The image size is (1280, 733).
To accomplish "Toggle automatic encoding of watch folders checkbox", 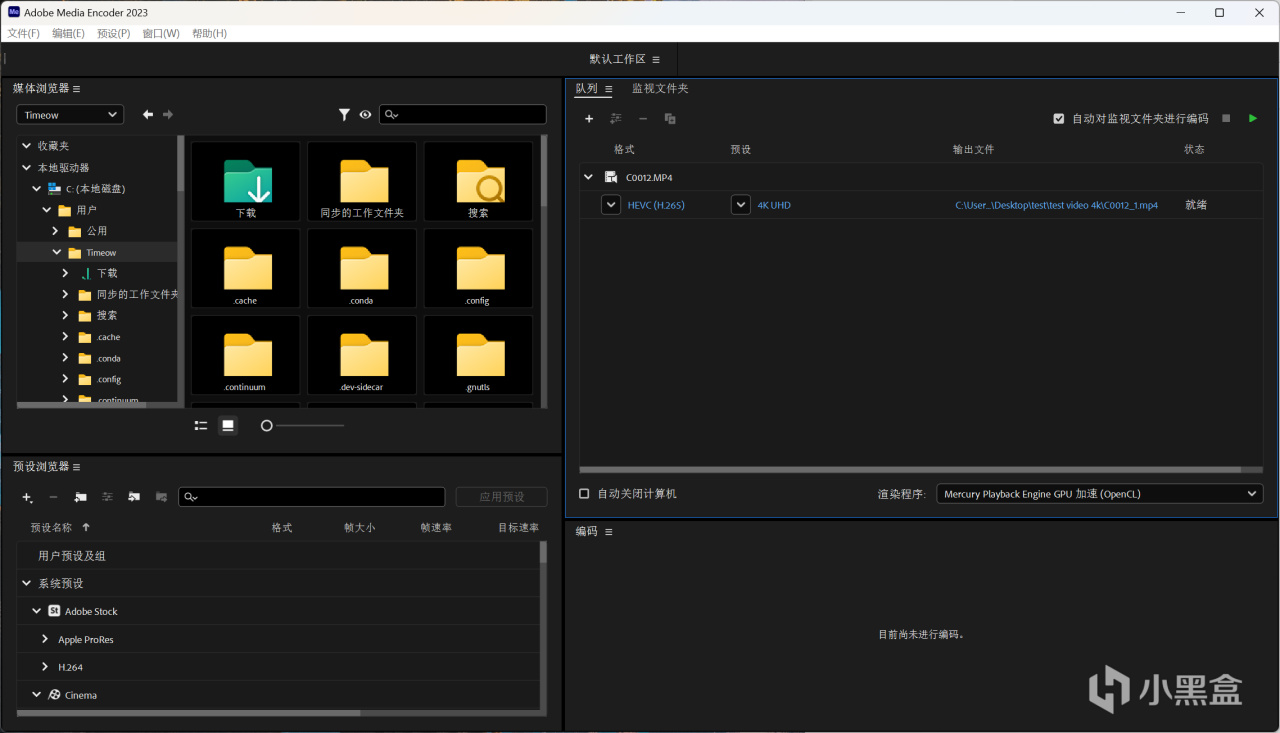I will click(x=1059, y=119).
